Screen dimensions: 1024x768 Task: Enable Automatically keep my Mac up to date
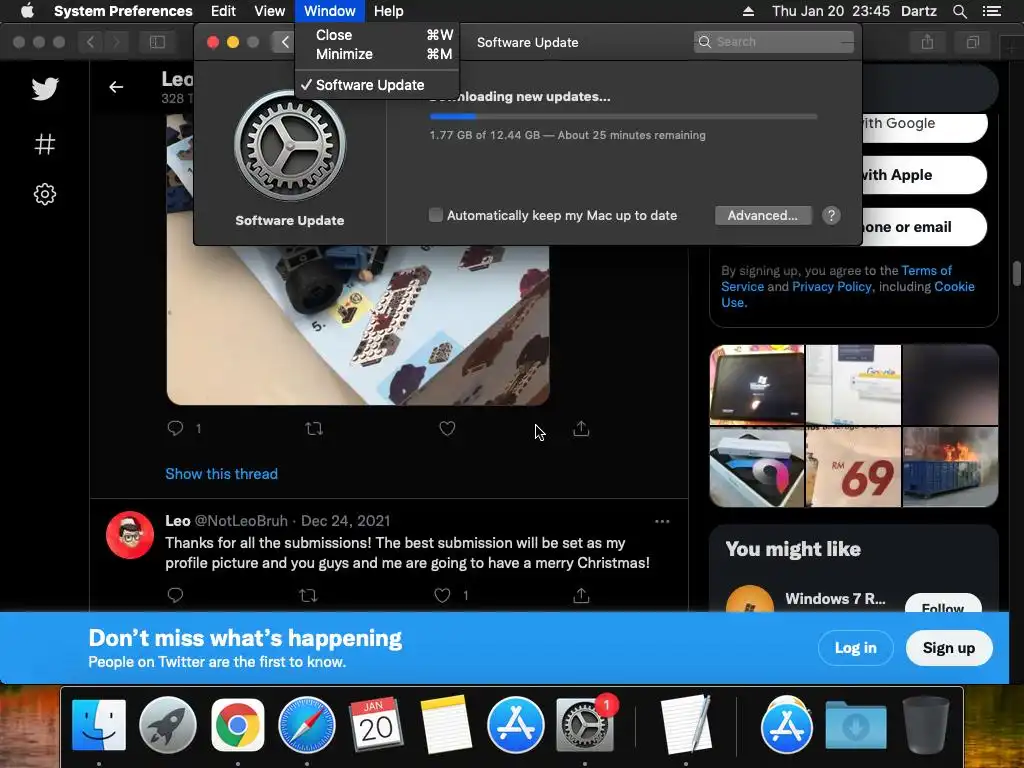point(436,215)
